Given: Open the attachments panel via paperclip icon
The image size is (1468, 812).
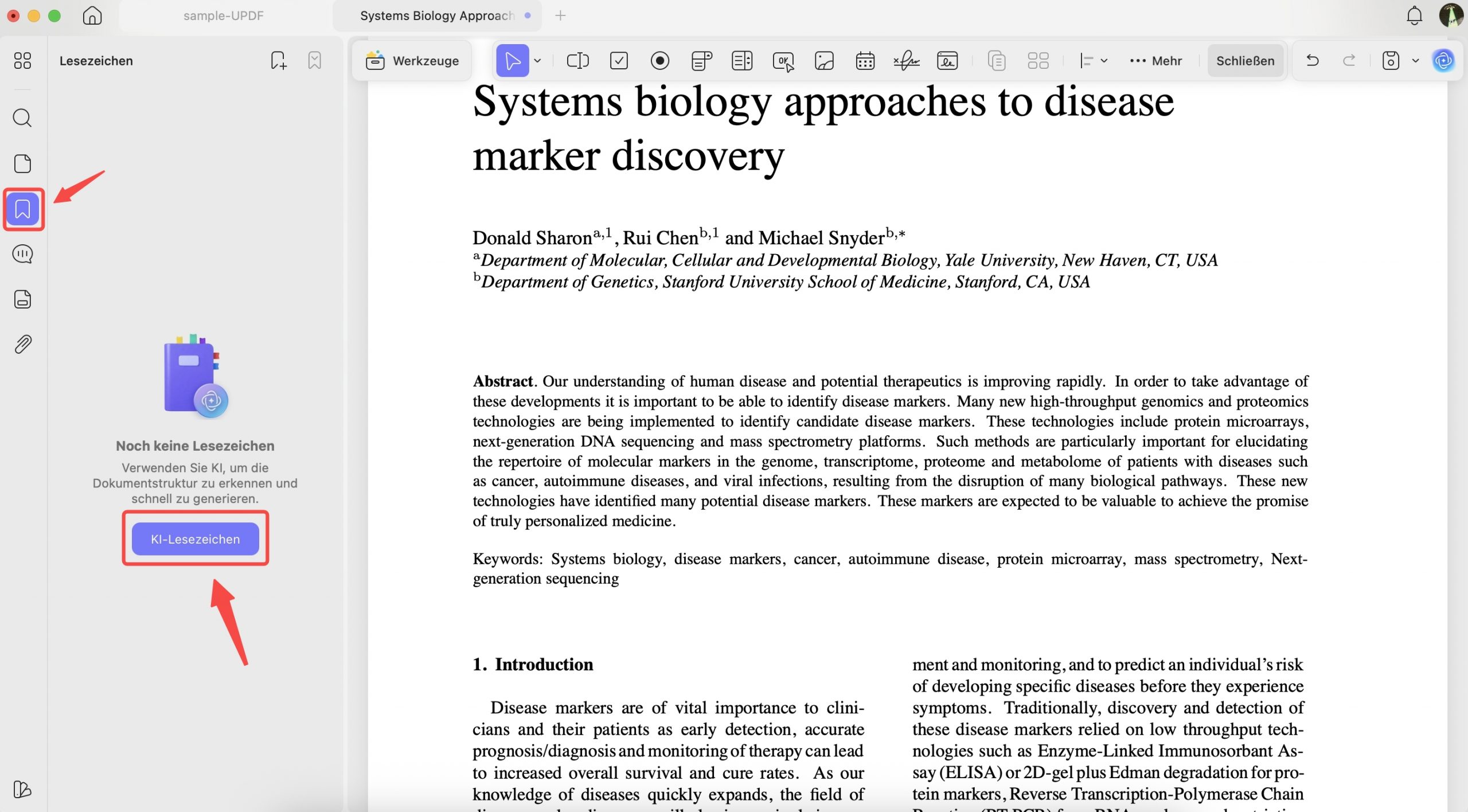Looking at the screenshot, I should (x=22, y=344).
